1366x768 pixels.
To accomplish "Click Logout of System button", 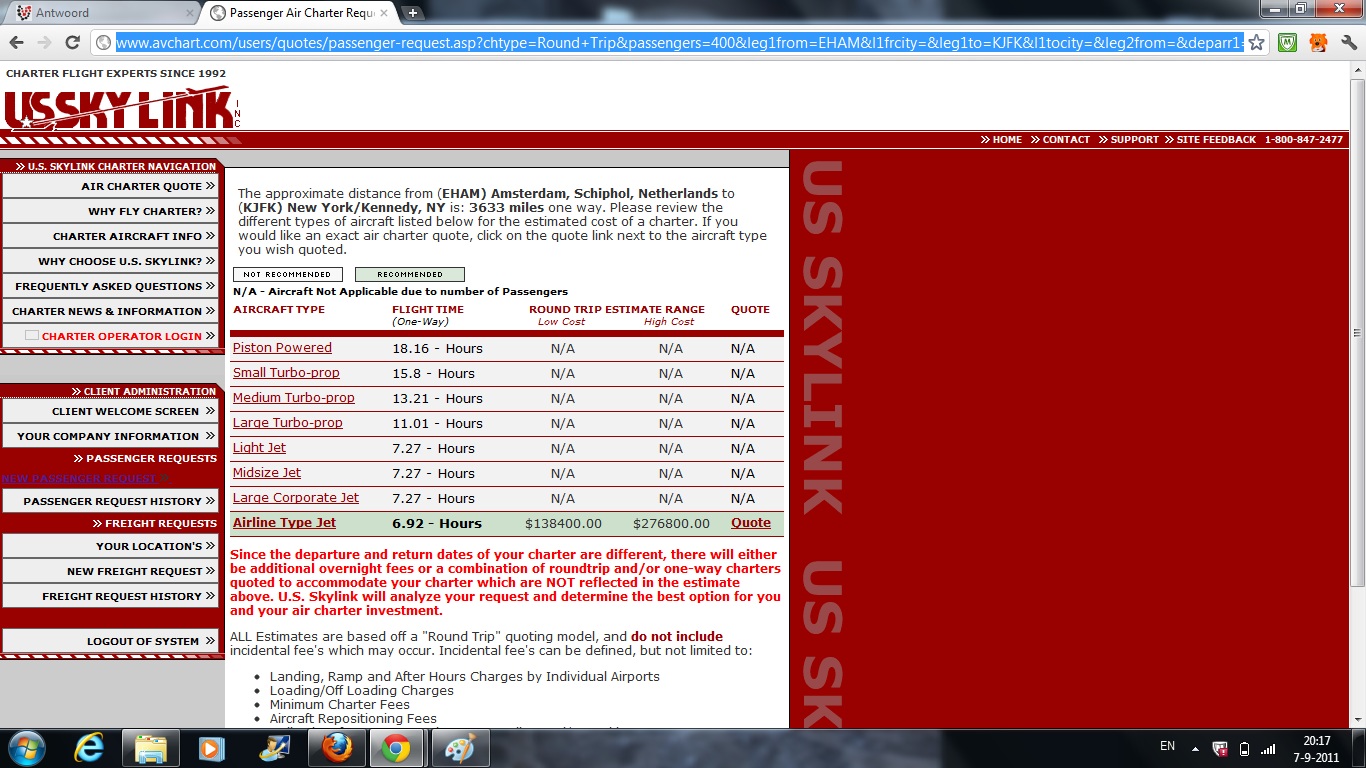I will coord(110,641).
